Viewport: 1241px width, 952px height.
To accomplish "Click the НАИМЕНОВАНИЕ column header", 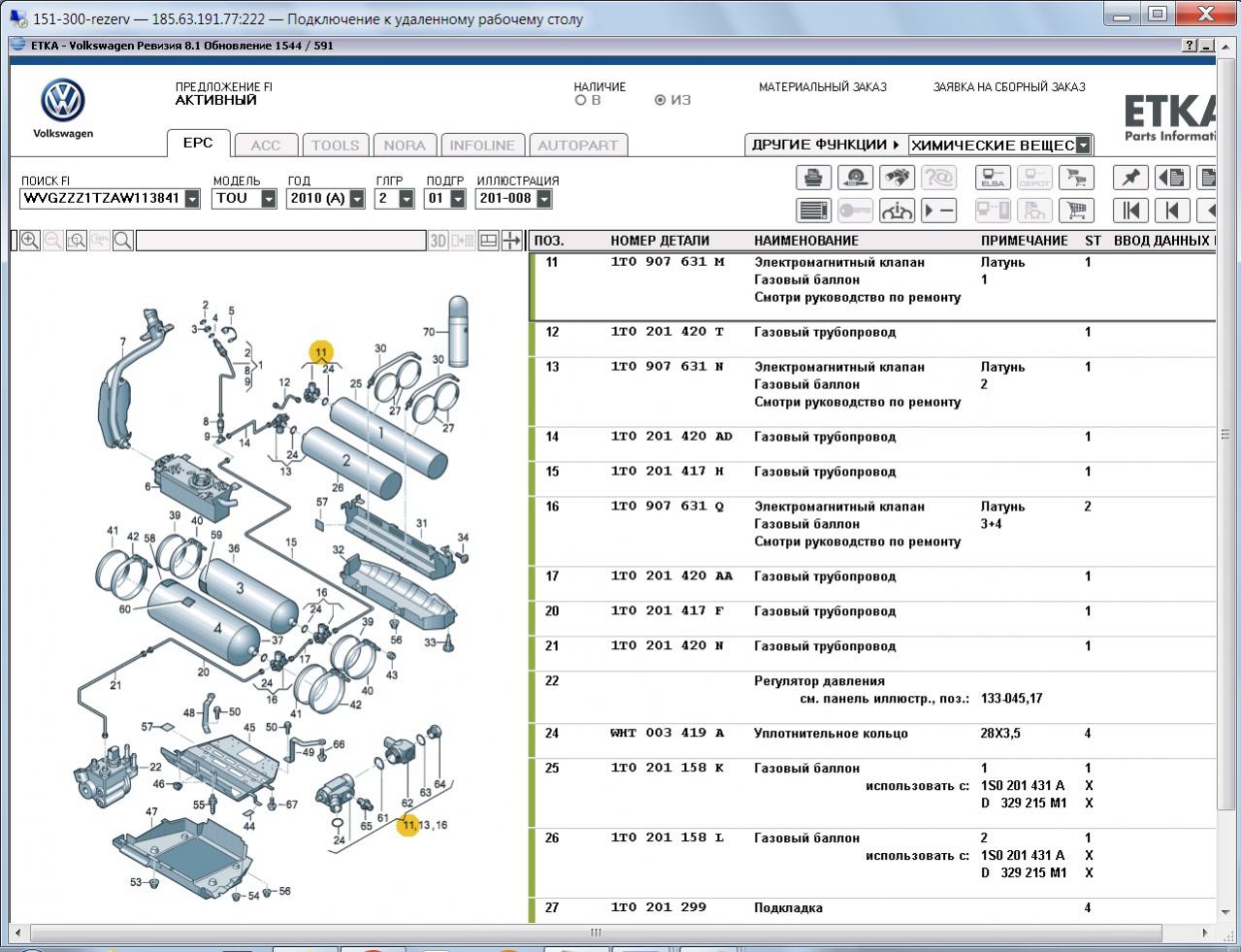I will [x=806, y=241].
